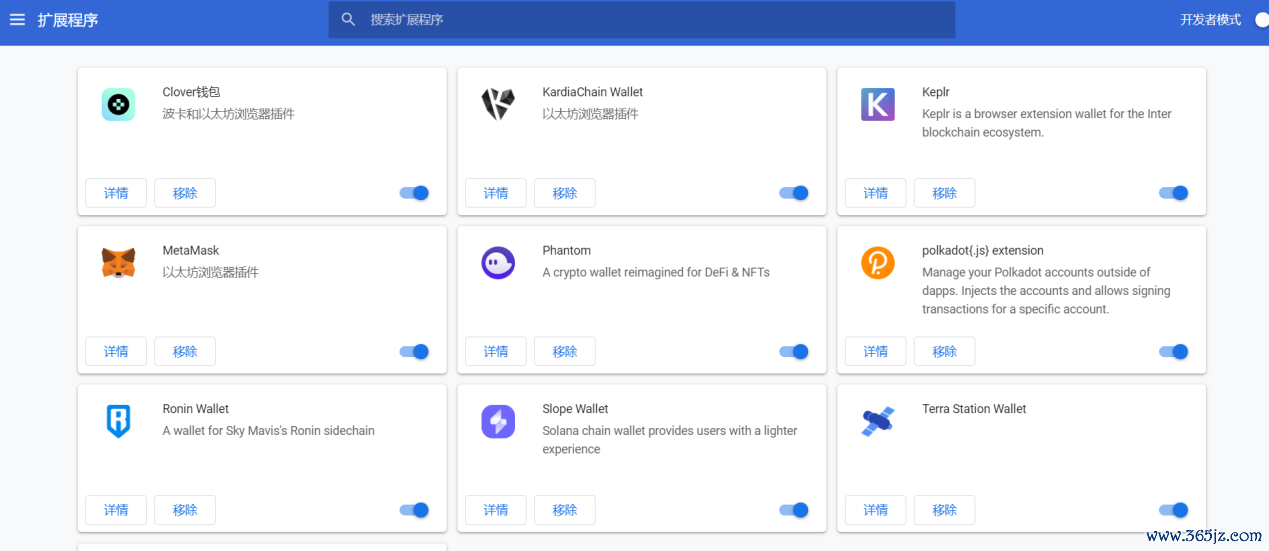The width and height of the screenshot is (1269, 551).
Task: Click the search magnifier icon
Action: [348, 20]
